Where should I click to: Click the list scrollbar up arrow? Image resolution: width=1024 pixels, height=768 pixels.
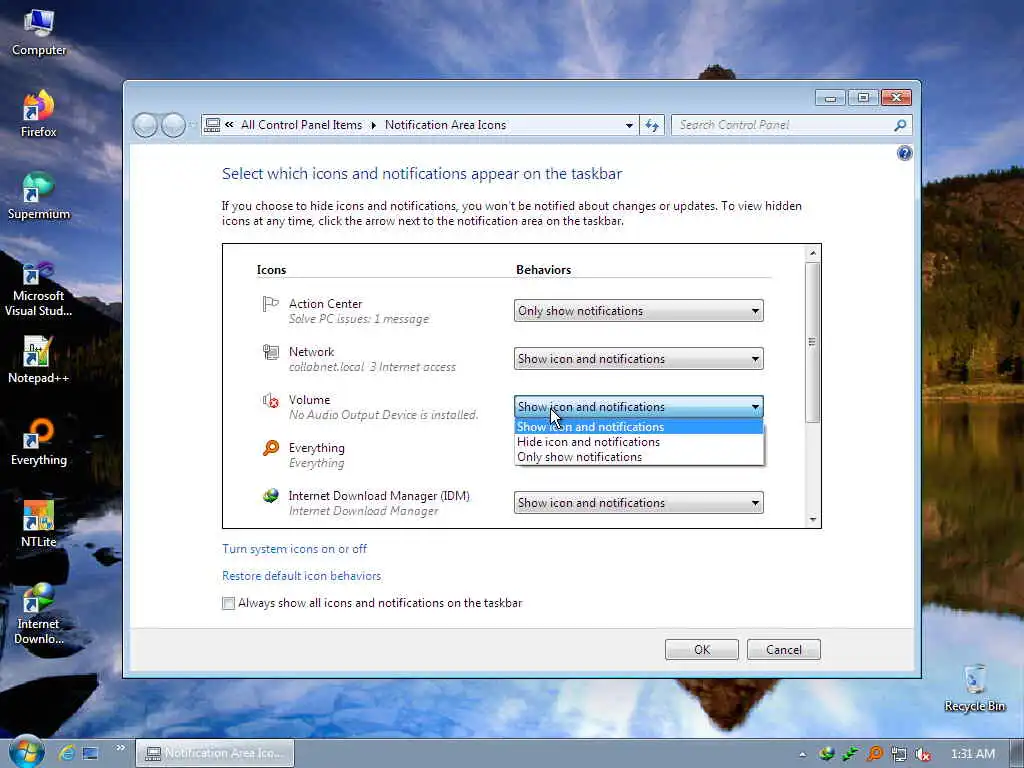point(812,253)
